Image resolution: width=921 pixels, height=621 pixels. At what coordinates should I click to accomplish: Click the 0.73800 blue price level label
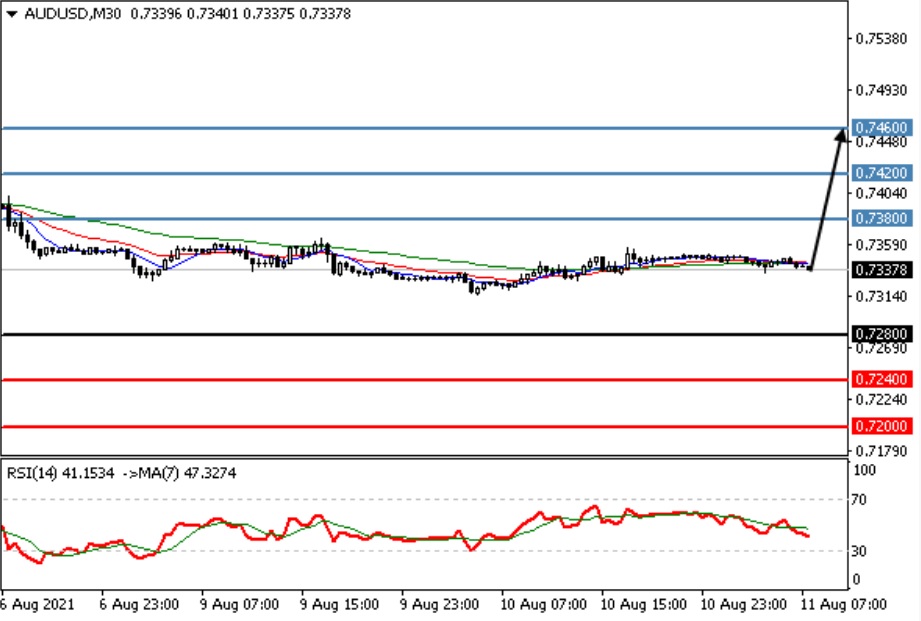click(x=881, y=219)
